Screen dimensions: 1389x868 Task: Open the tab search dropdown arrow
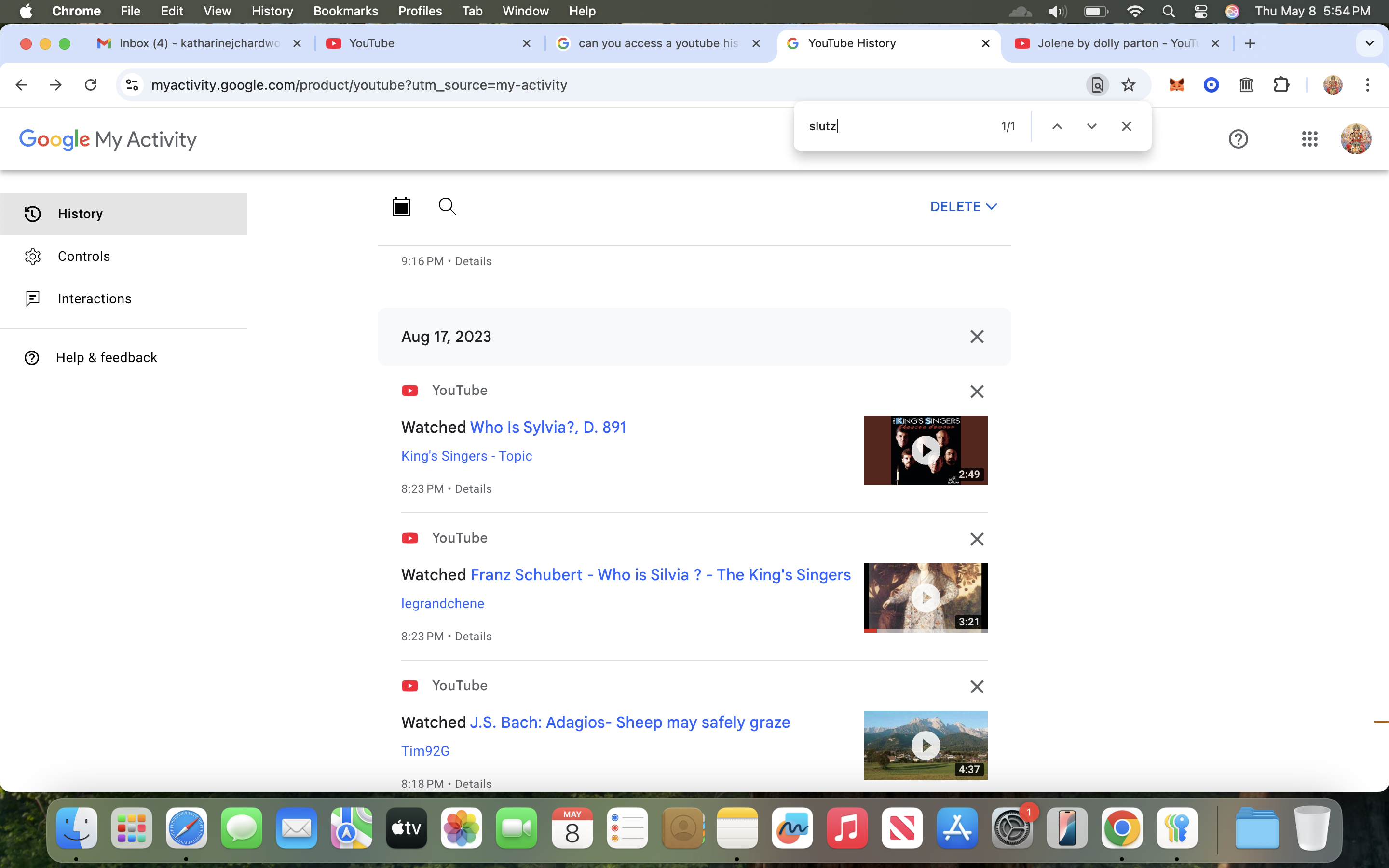[1369, 43]
